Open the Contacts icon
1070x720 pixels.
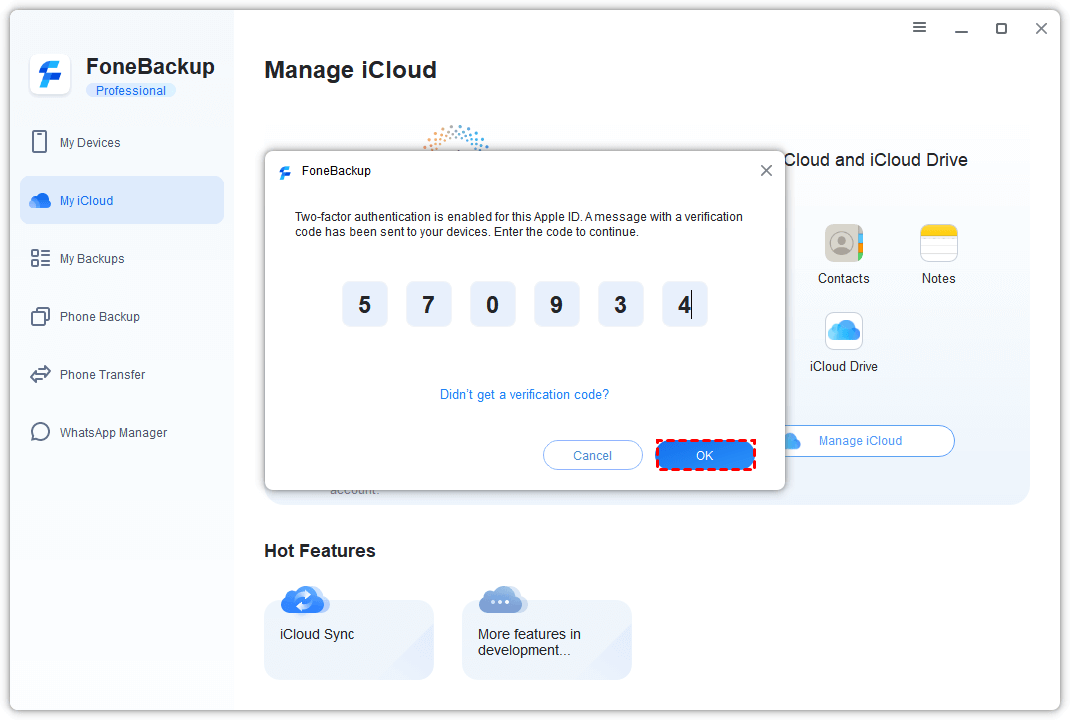[x=843, y=243]
